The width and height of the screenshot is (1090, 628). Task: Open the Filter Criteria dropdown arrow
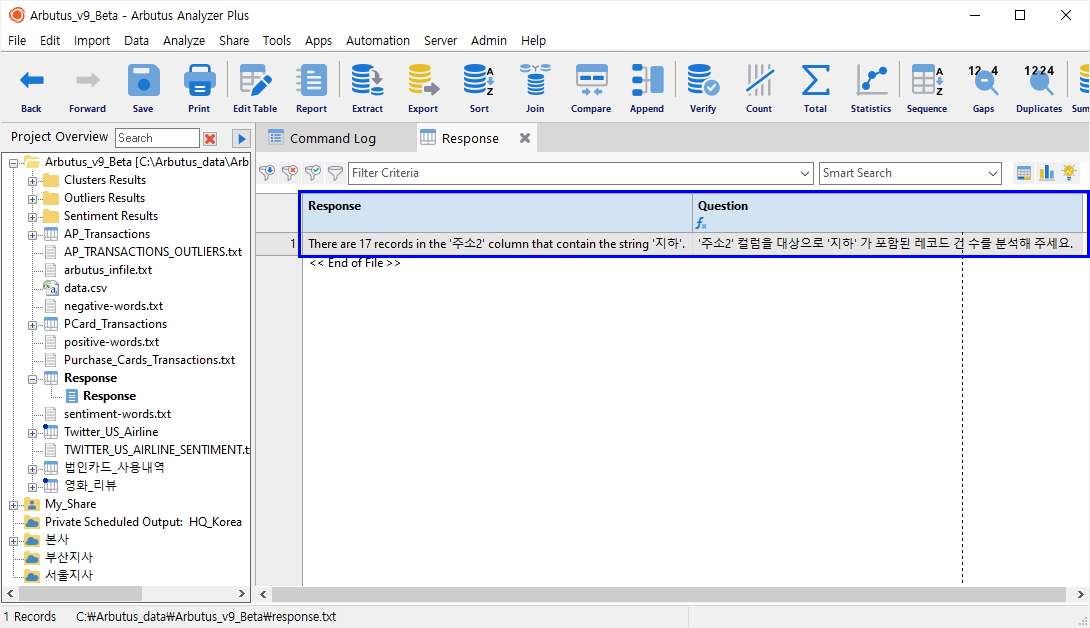coord(805,173)
